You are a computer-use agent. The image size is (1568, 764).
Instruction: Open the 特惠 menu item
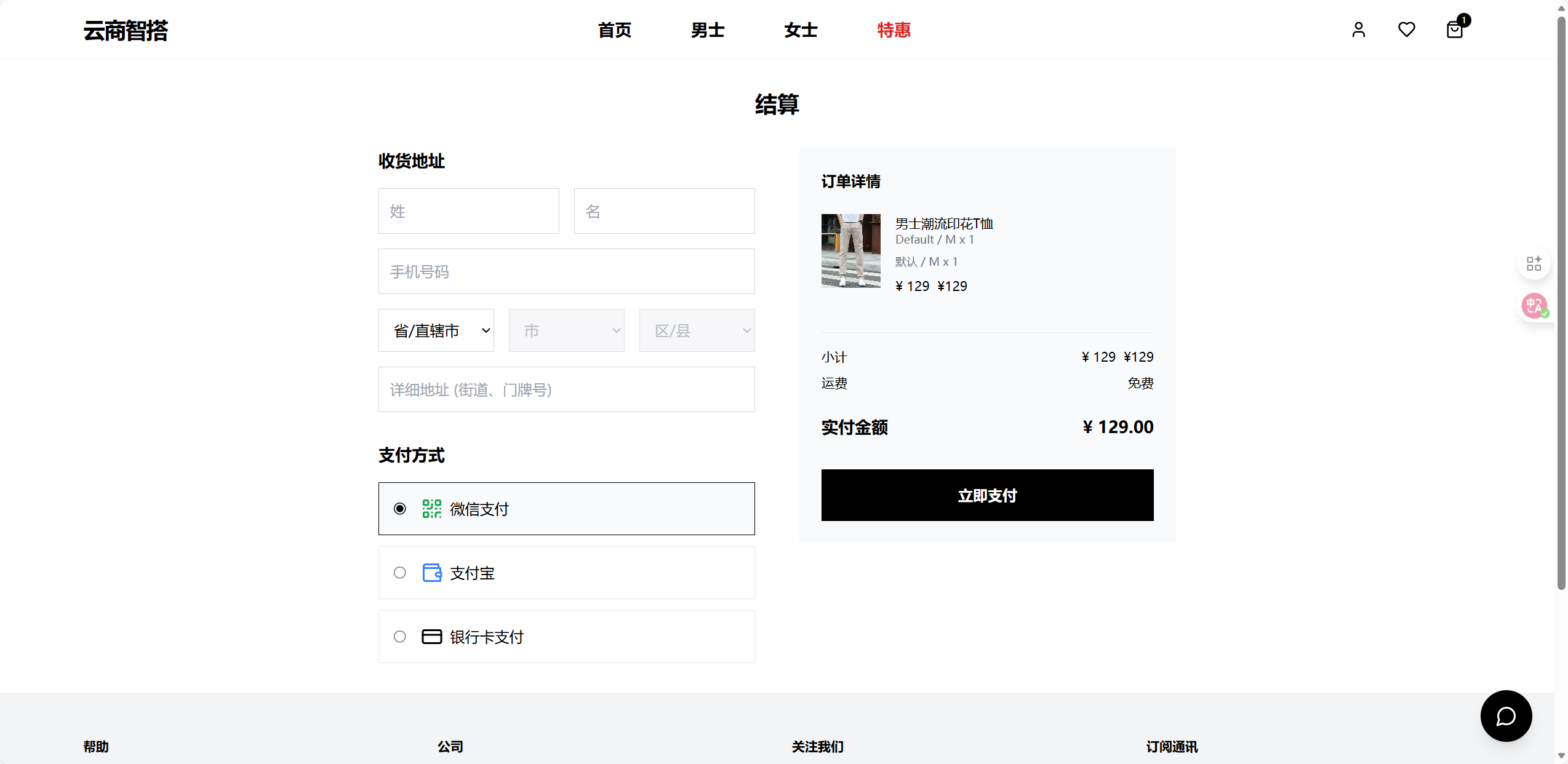(894, 30)
